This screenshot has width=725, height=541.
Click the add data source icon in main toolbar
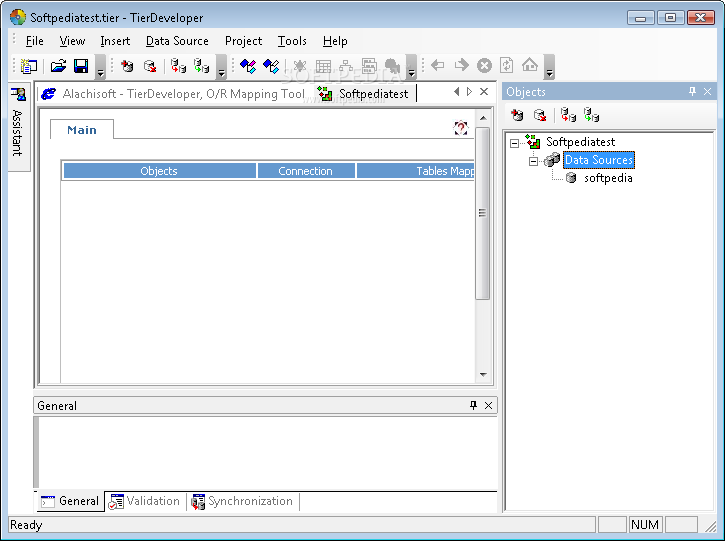click(127, 66)
